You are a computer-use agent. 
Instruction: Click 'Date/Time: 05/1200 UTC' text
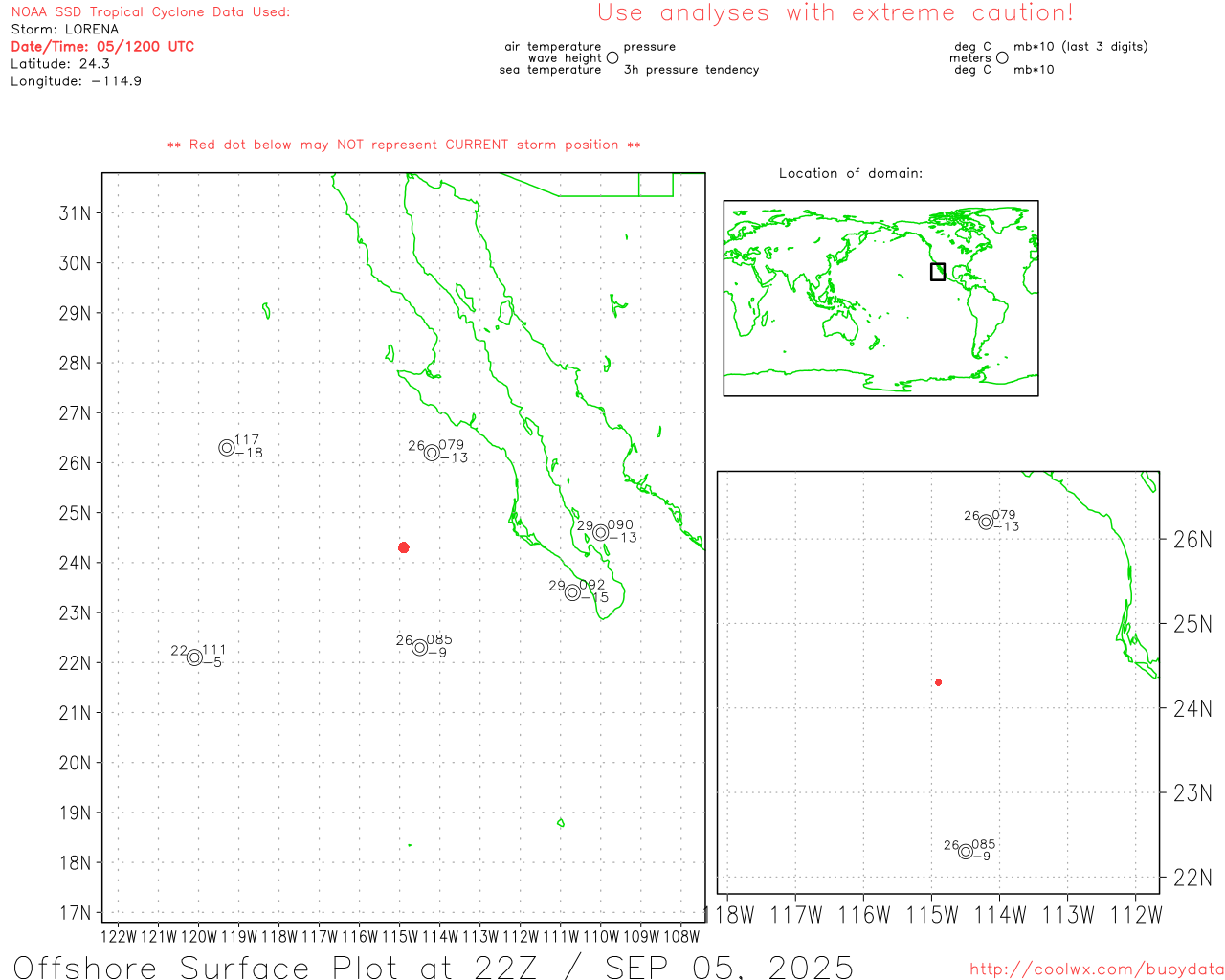[x=102, y=47]
